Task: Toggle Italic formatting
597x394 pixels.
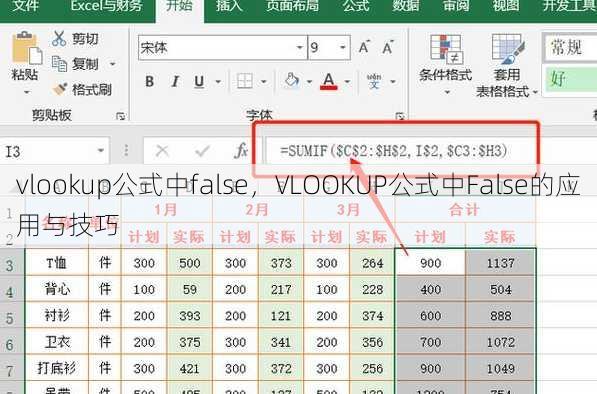Action: (175, 81)
